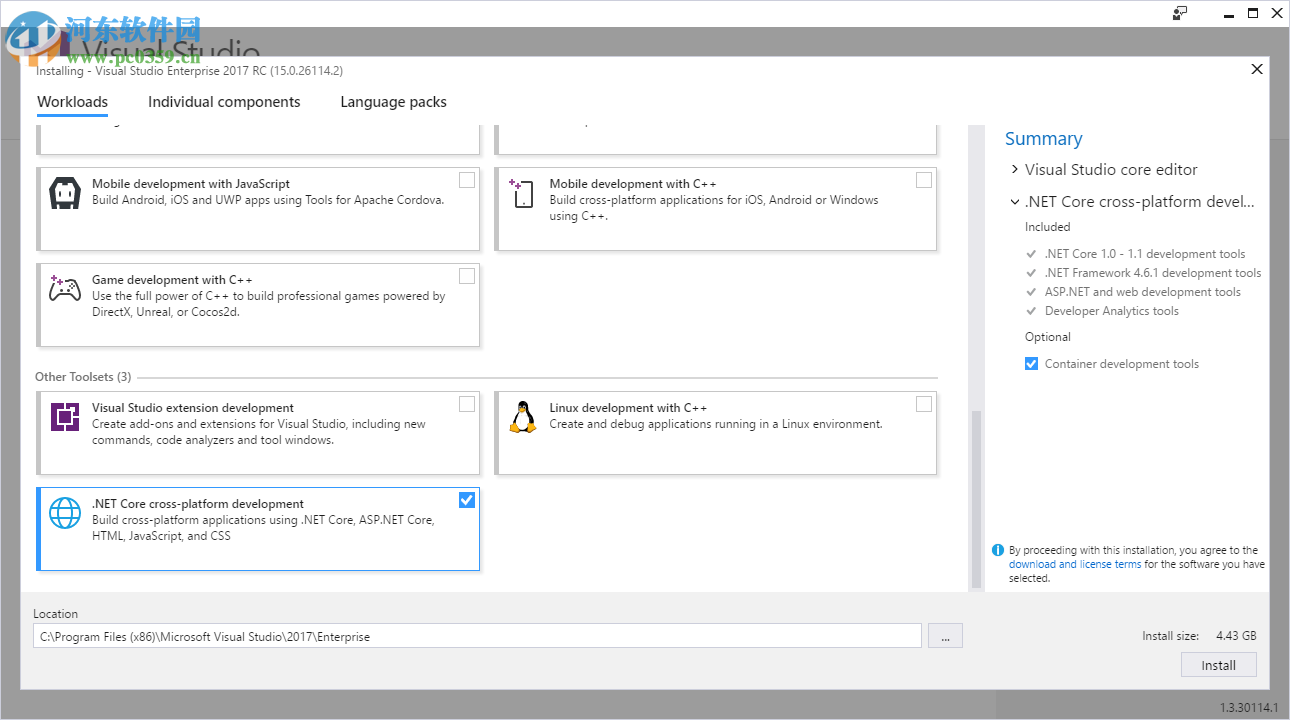Open the Language packs tab

[x=393, y=102]
